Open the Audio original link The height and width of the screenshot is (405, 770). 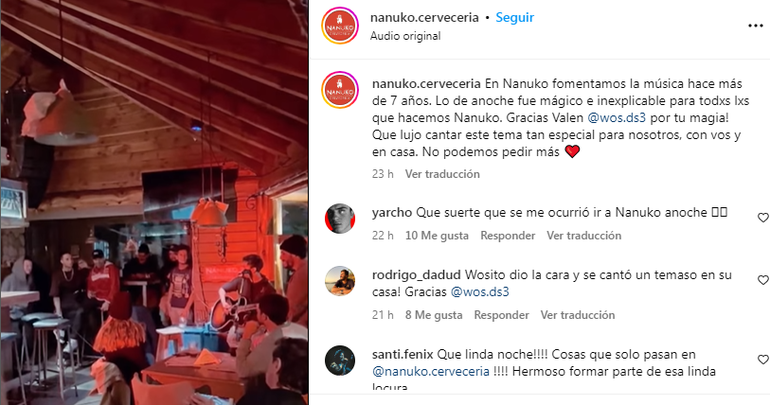point(405,36)
